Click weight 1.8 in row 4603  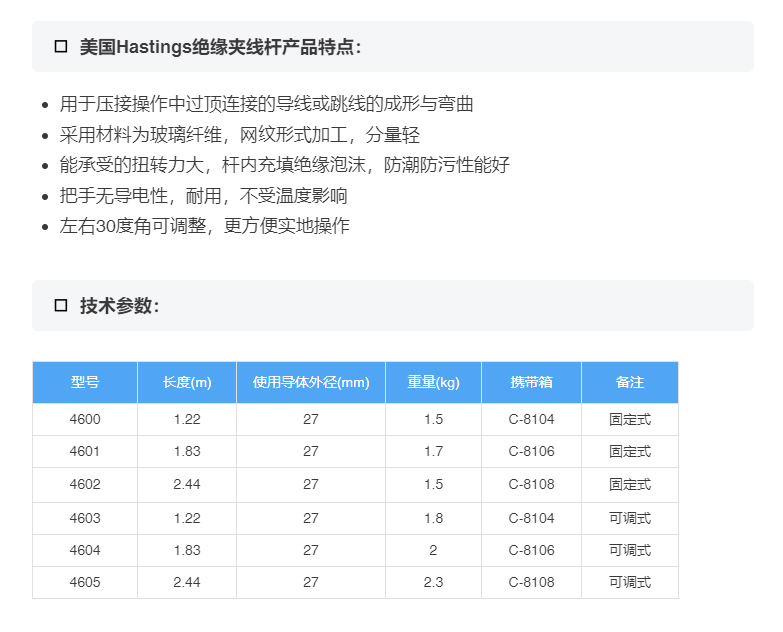click(x=433, y=518)
